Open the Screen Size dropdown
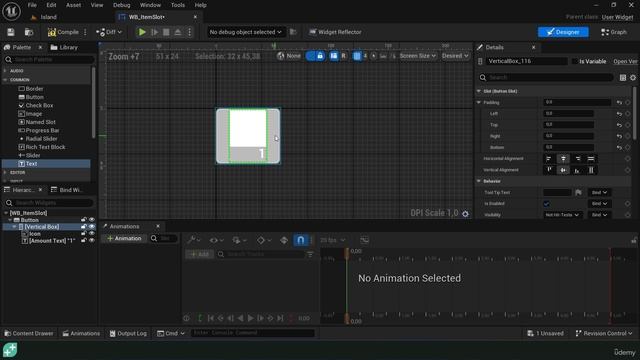The width and height of the screenshot is (640, 360). point(418,56)
